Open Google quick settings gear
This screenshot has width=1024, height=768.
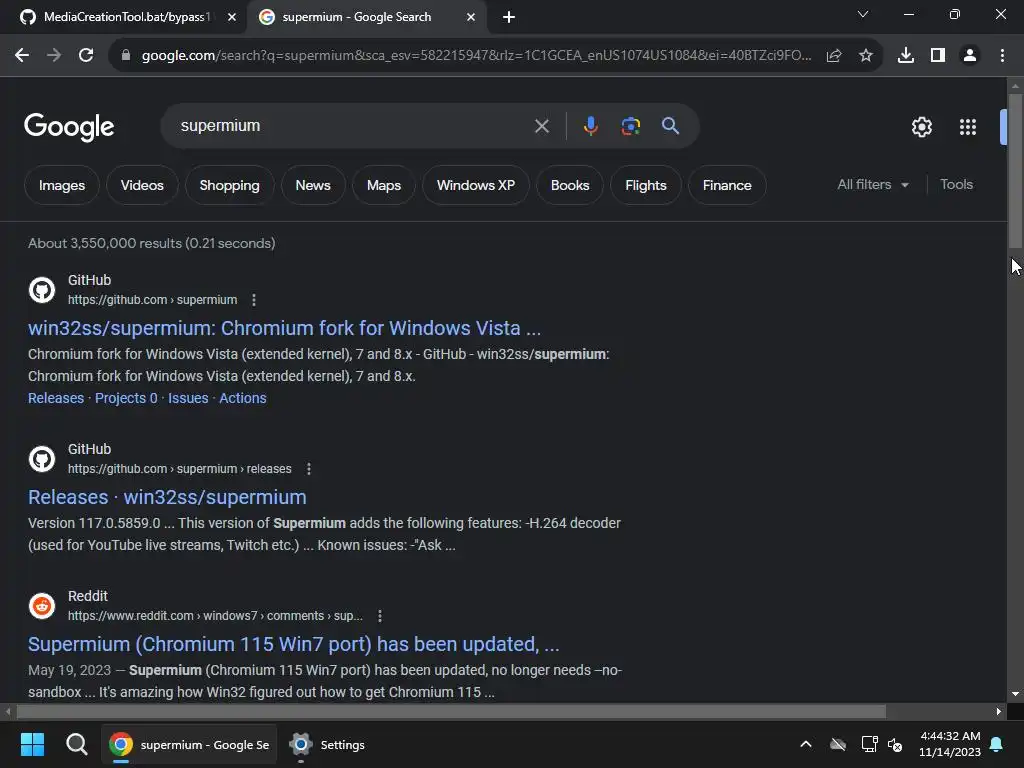921,127
